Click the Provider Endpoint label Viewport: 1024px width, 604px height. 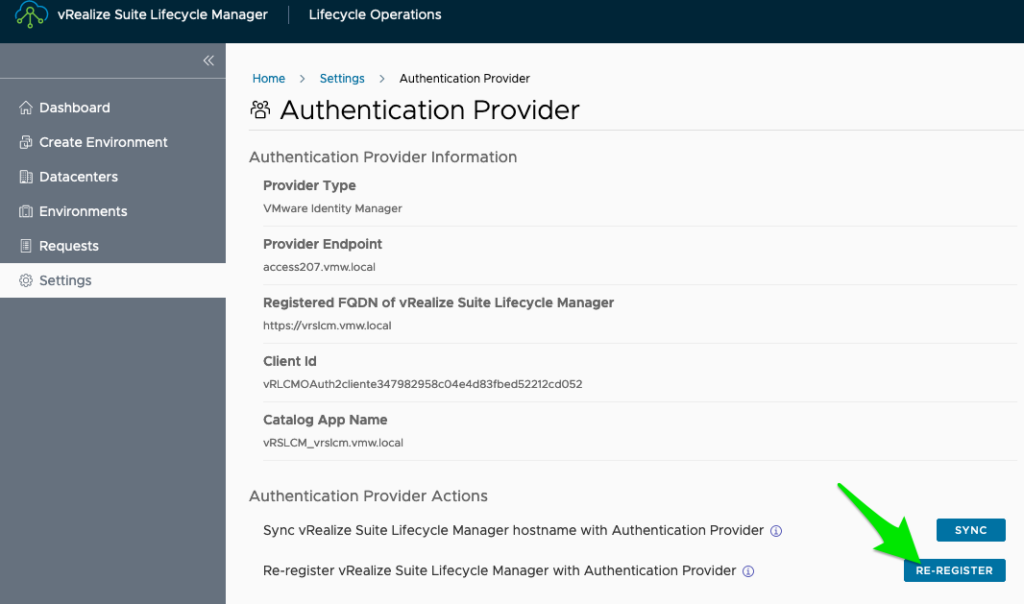tap(323, 244)
